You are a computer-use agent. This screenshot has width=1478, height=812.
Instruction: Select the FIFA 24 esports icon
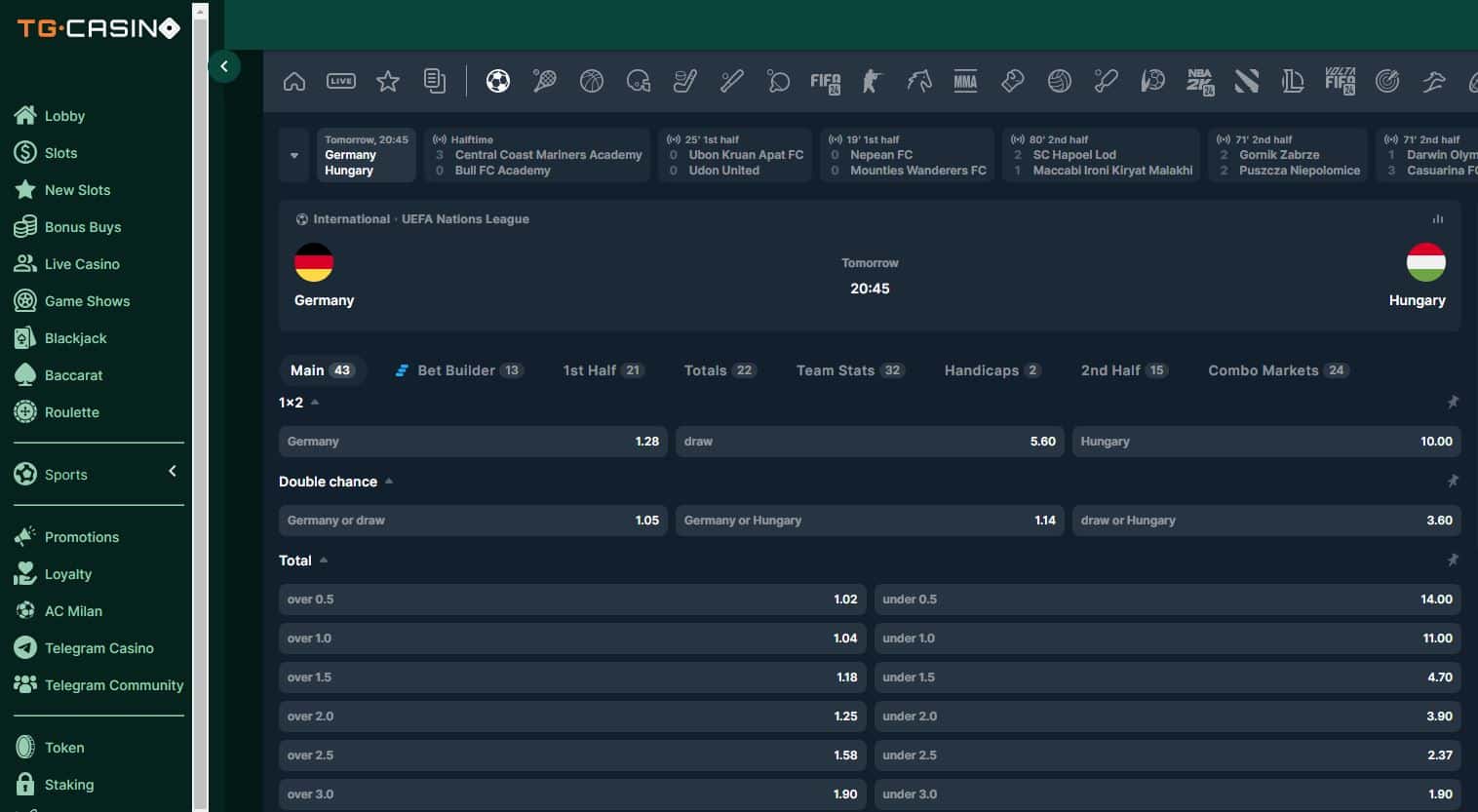(x=826, y=83)
